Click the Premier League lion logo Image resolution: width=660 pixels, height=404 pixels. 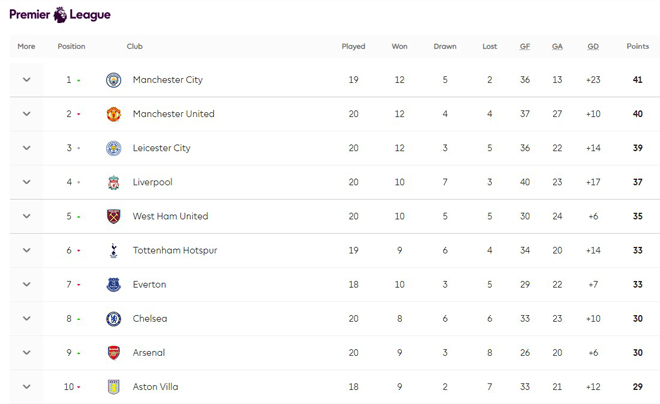click(60, 14)
